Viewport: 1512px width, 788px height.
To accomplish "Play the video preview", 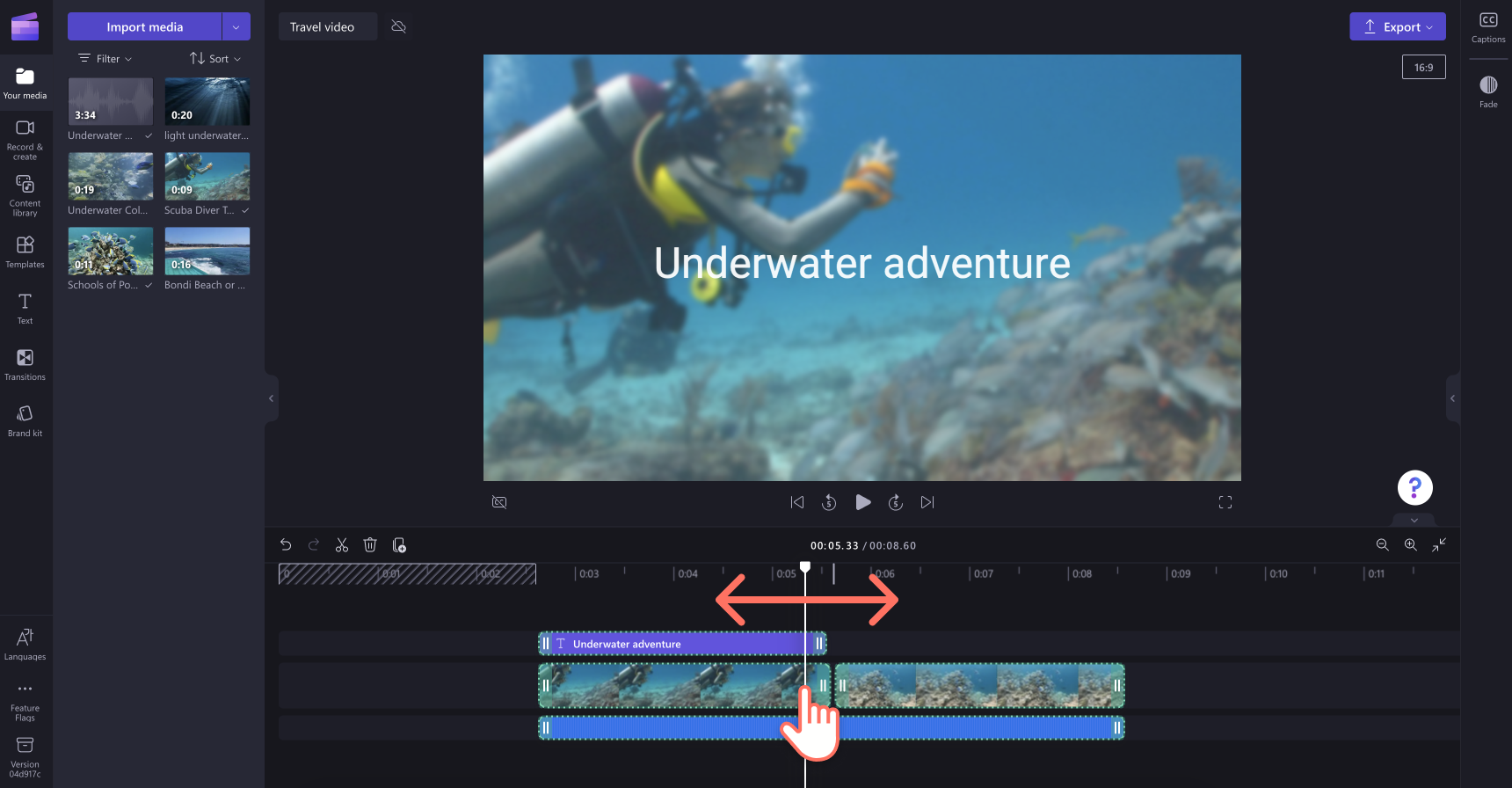I will coord(863,502).
